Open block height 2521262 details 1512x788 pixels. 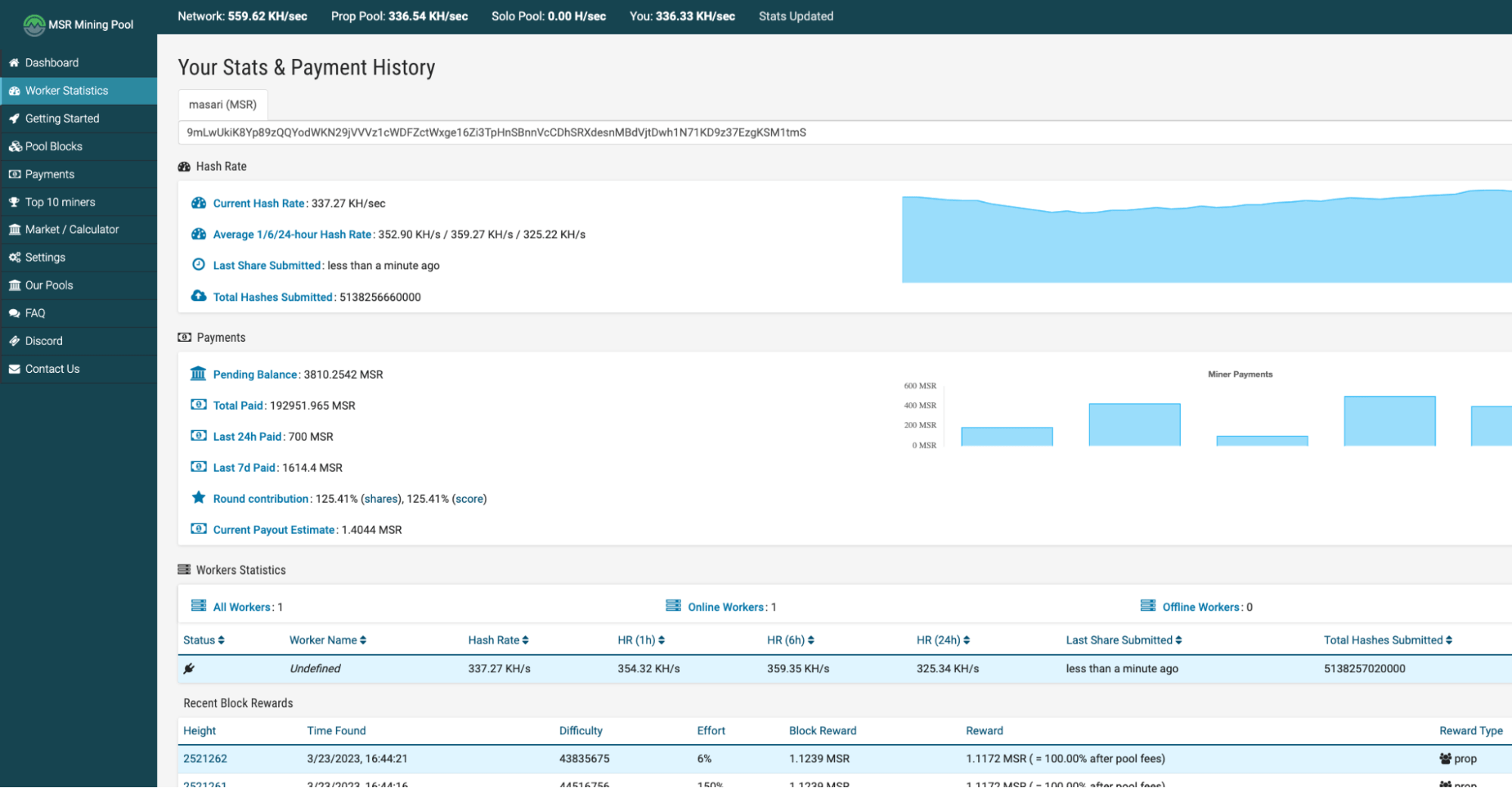pos(205,758)
